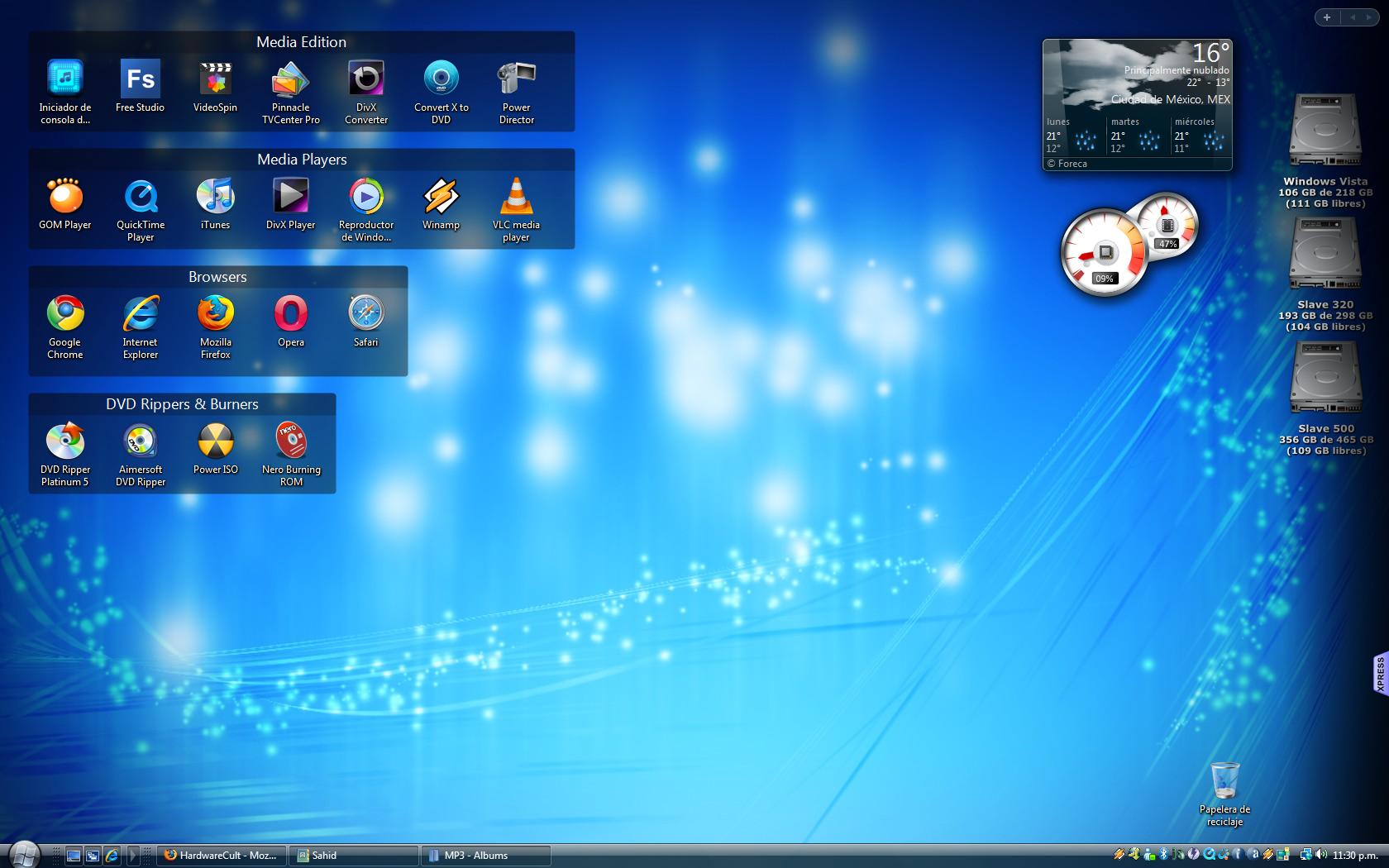The image size is (1389, 868).
Task: Click the CPU usage meter gadget
Action: (x=1104, y=254)
